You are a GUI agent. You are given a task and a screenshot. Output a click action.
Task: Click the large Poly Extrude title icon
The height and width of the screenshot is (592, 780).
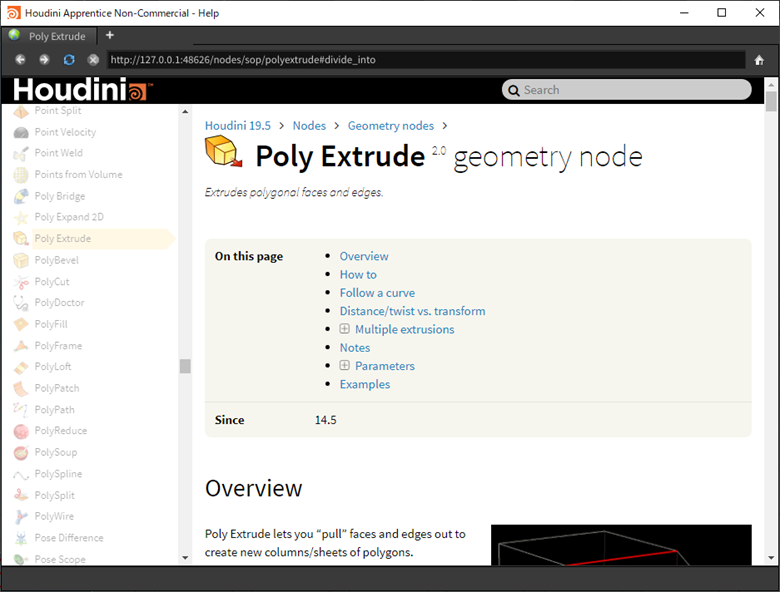point(223,152)
